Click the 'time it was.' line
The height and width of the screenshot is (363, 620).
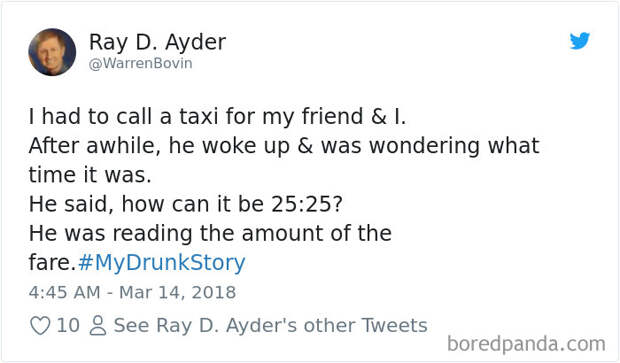tap(90, 175)
